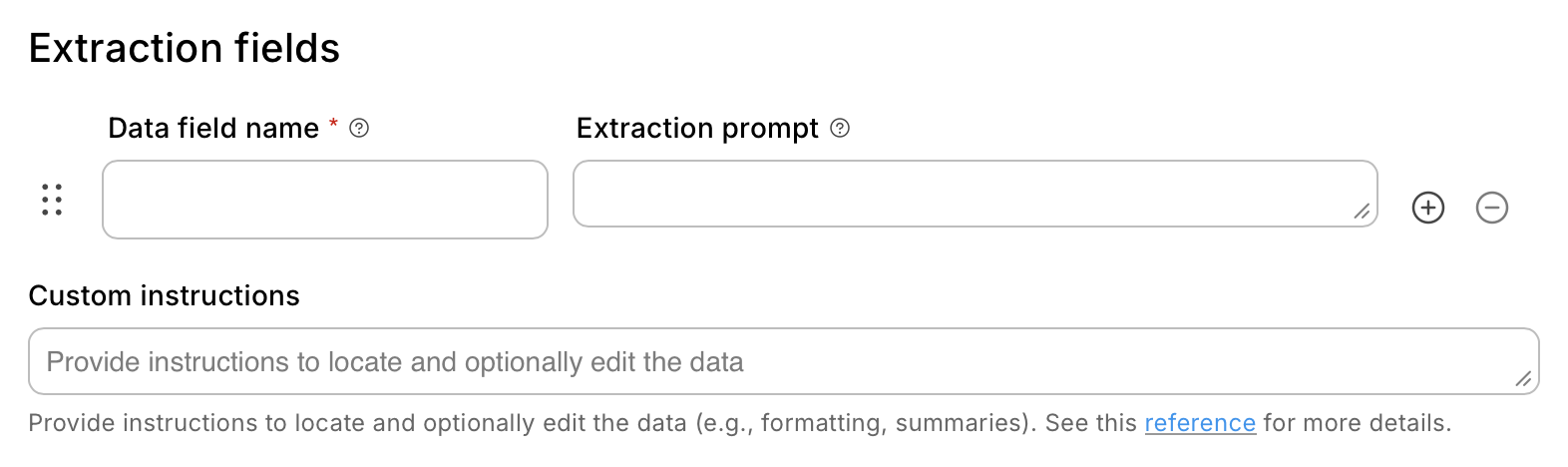Click the Extraction prompt resize handle
This screenshot has height=467, width=1568.
tap(1362, 212)
